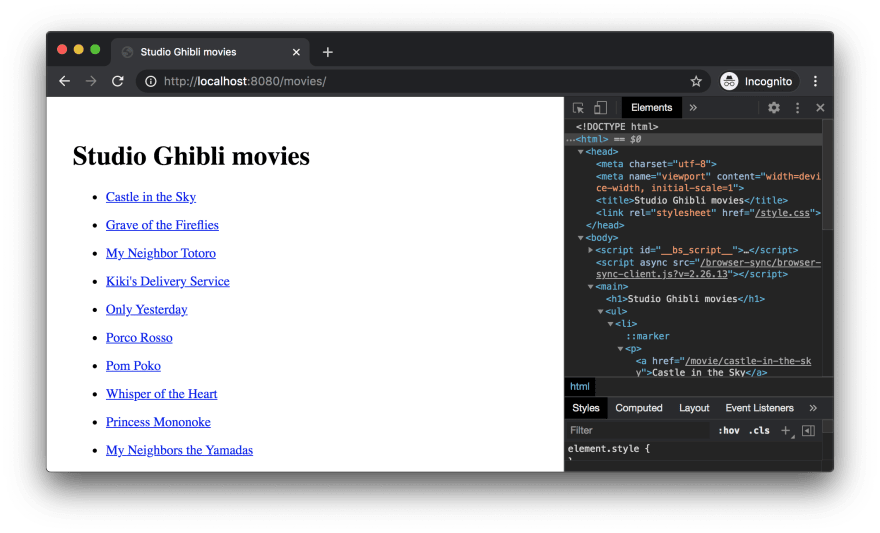Select the h1 Studio Ghibli movies node
Viewport: 880px width, 533px height.
[685, 299]
